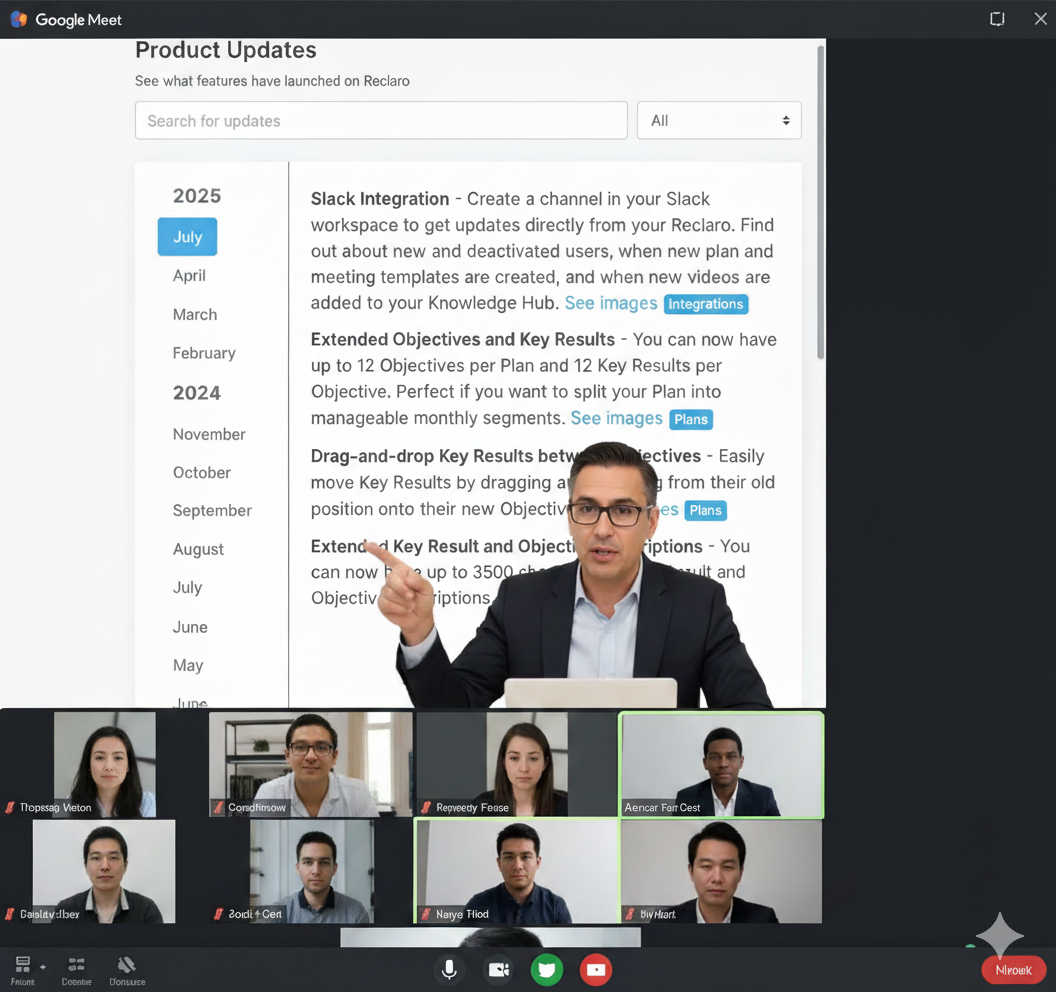Image resolution: width=1056 pixels, height=992 pixels.
Task: Open See images link for Slack Integration
Action: [x=611, y=303]
